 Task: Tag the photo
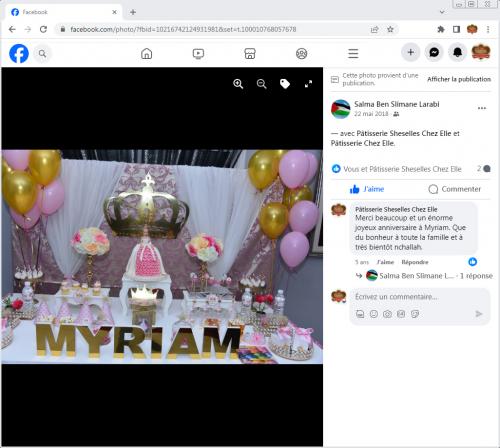[285, 84]
